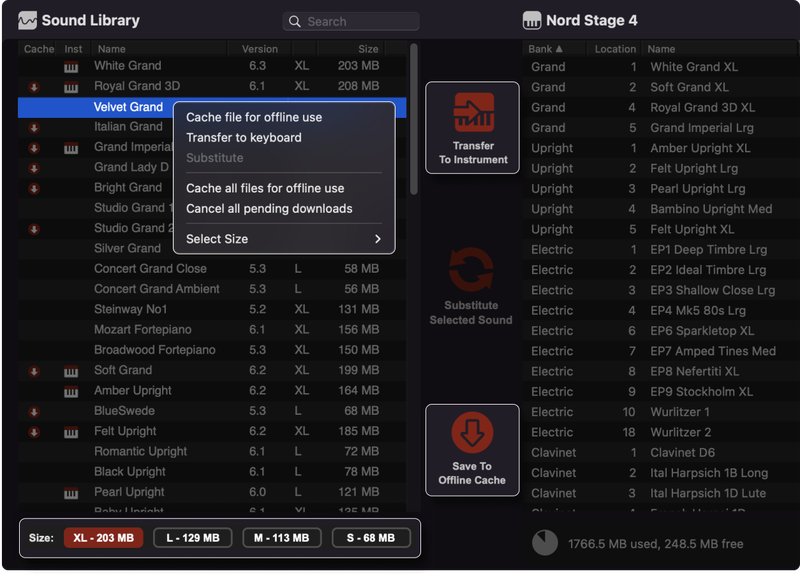Click the cache download icon for Grand Imperial

[34, 148]
